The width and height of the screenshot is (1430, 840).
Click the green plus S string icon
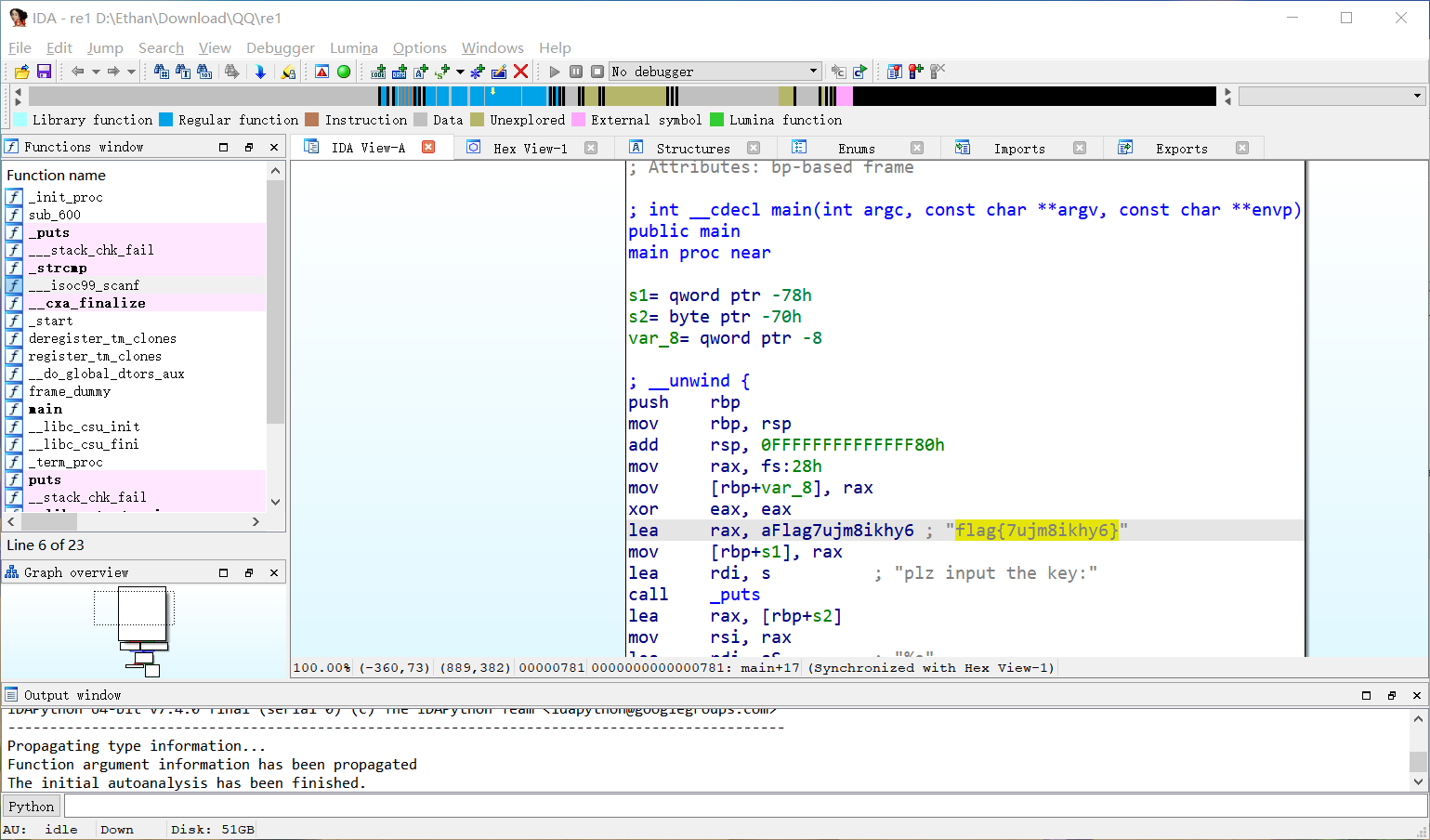click(x=442, y=72)
